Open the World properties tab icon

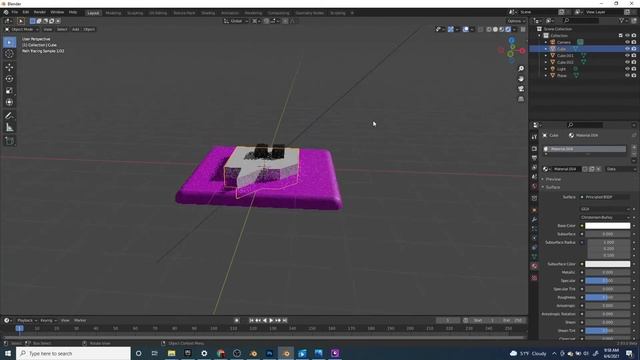(x=534, y=187)
